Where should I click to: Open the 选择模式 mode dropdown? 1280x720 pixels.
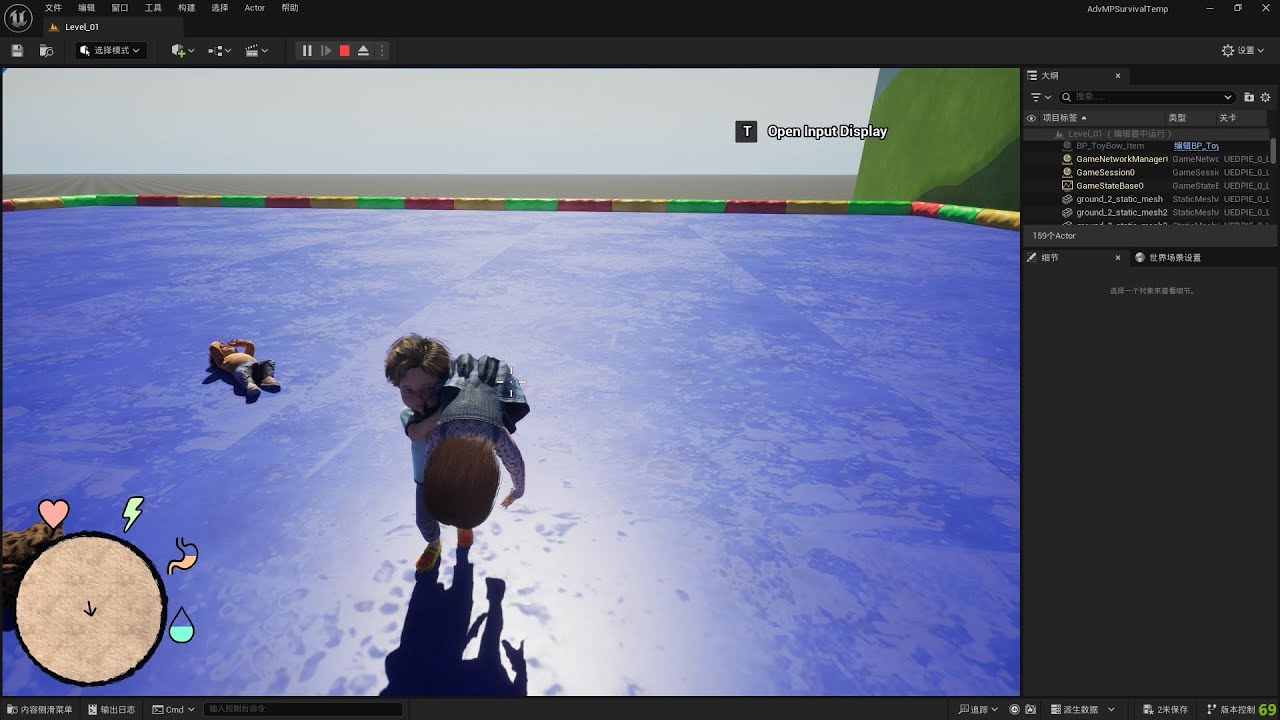coord(110,50)
